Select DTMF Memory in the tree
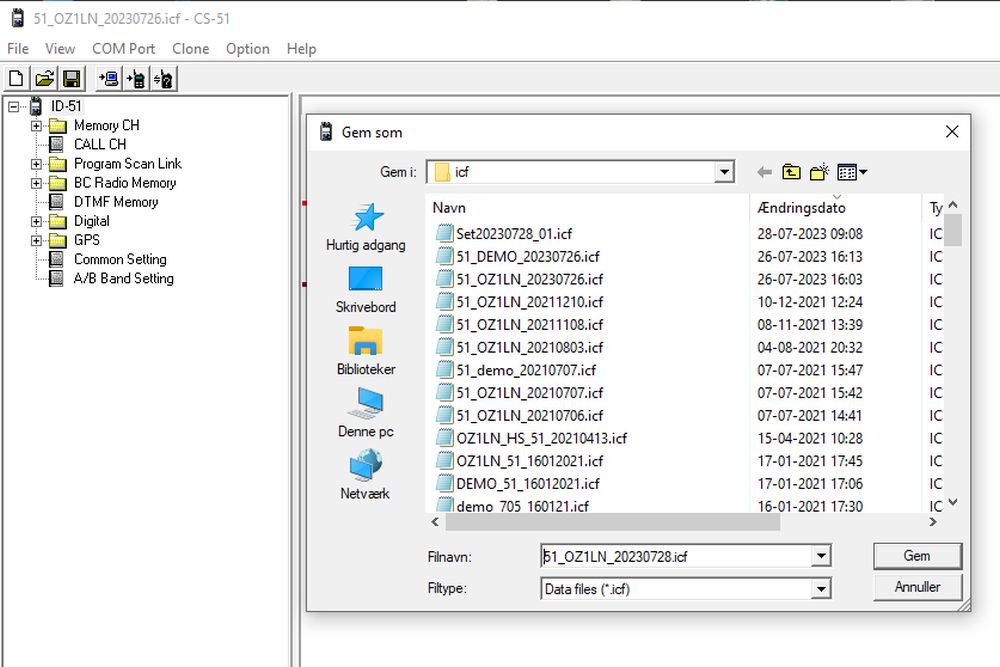1000x667 pixels. 116,202
